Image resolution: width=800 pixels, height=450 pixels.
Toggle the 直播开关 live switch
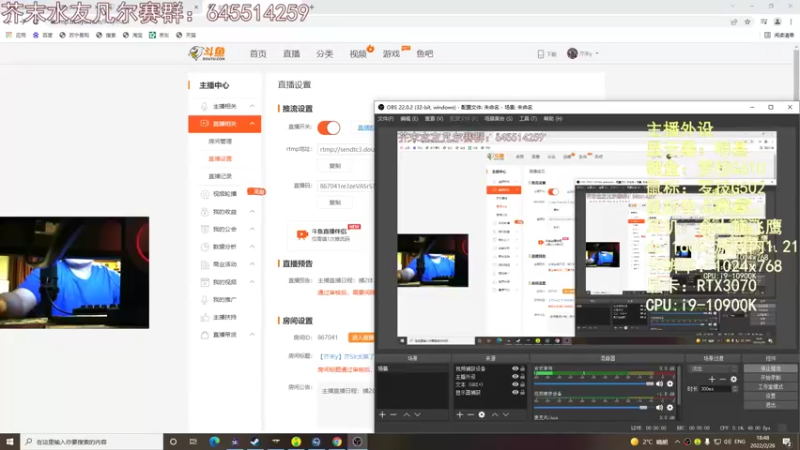coord(329,128)
